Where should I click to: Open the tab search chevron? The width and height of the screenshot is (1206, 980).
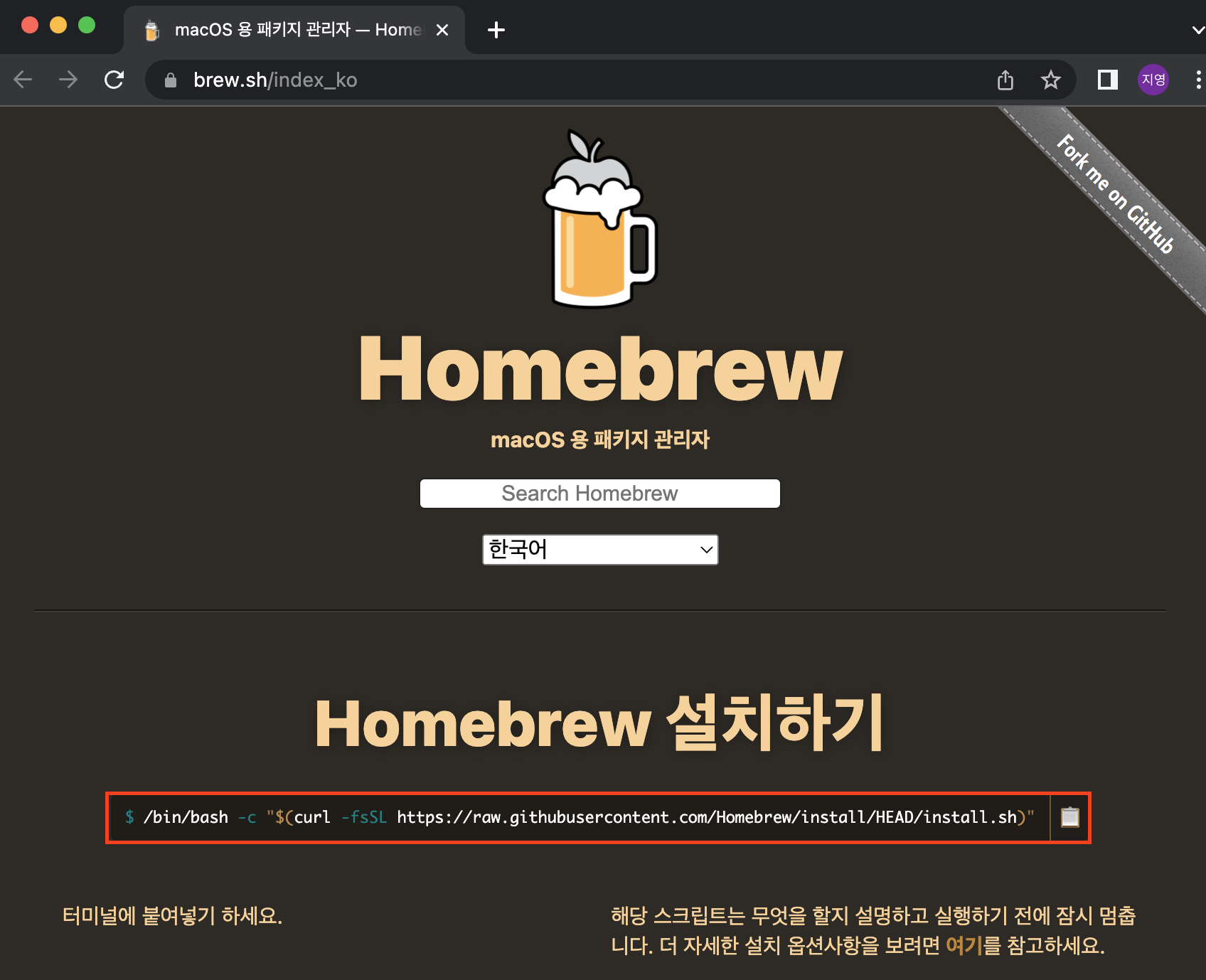click(x=1198, y=30)
